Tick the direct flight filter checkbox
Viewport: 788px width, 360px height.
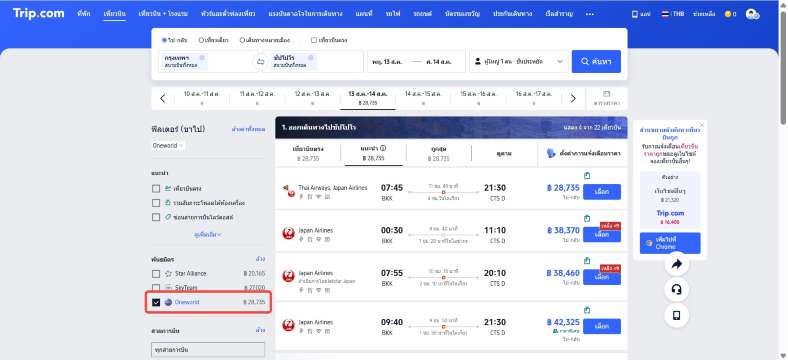click(x=156, y=189)
